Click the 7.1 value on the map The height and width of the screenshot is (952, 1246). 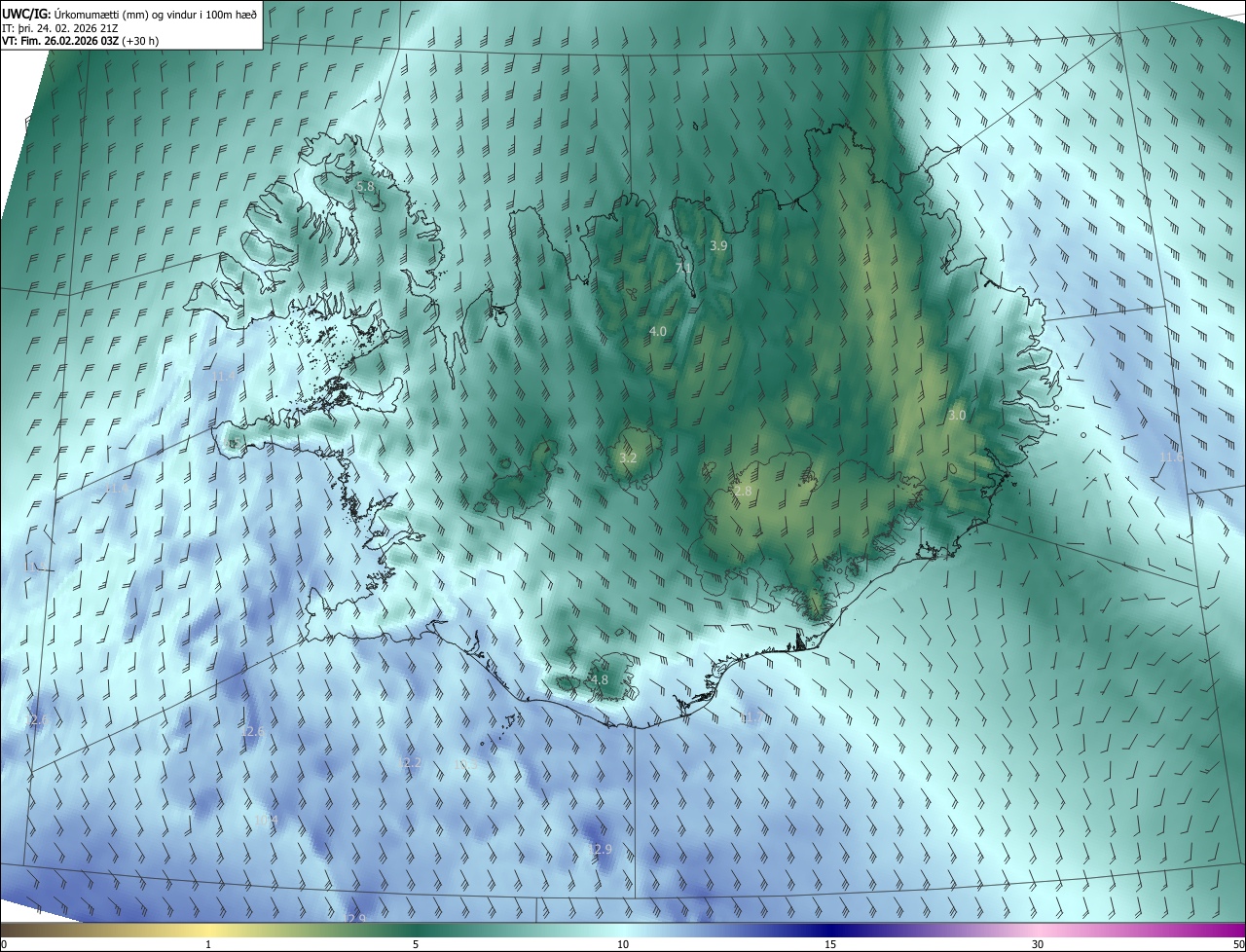point(683,267)
